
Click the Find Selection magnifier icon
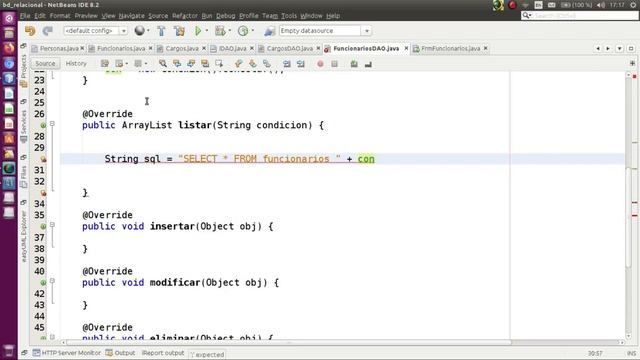pos(163,64)
